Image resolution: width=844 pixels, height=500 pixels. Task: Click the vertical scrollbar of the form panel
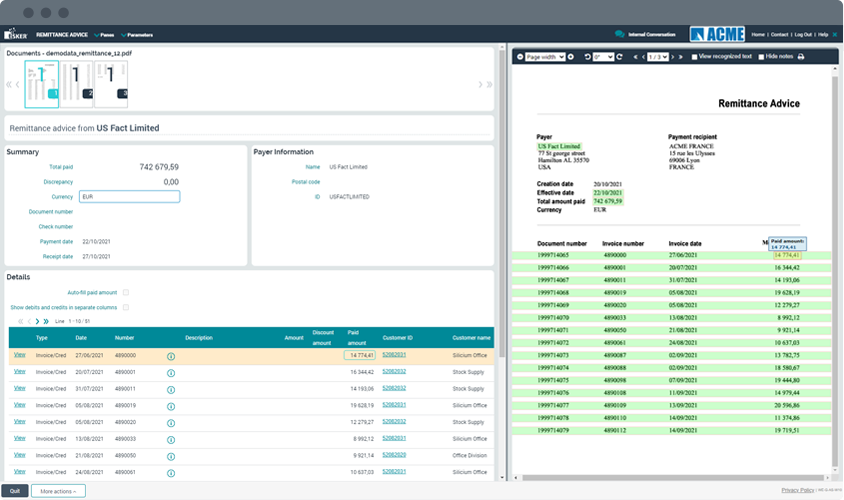pos(502,205)
